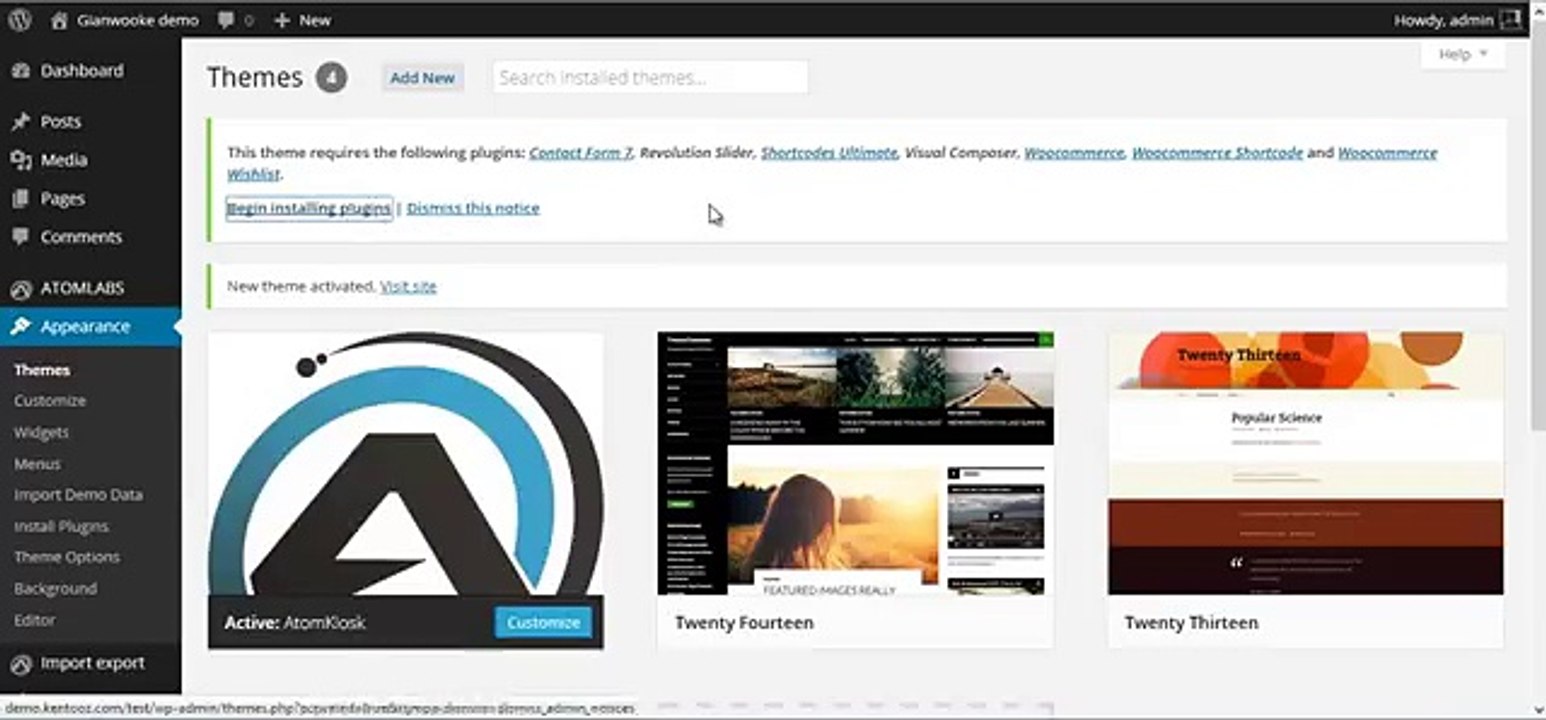This screenshot has width=1546, height=720.
Task: Click Begin installing plugins link
Action: tap(309, 208)
